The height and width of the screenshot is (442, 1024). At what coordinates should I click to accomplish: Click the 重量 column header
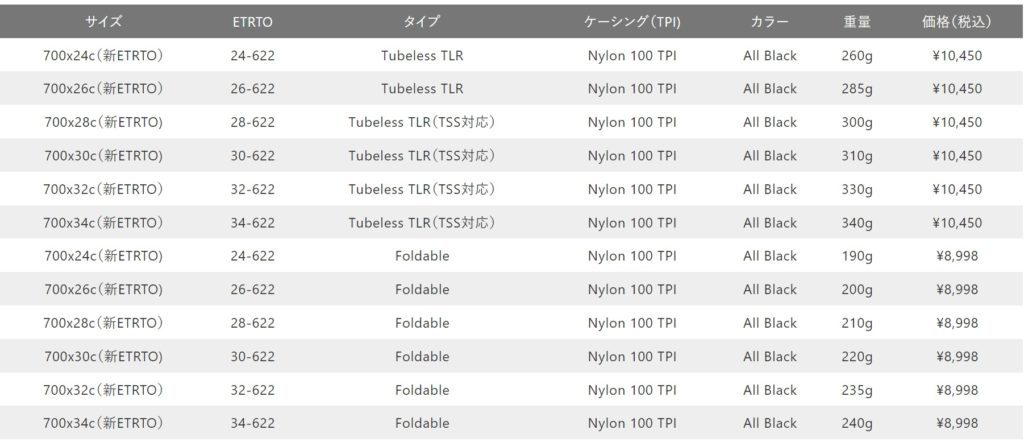coord(857,21)
